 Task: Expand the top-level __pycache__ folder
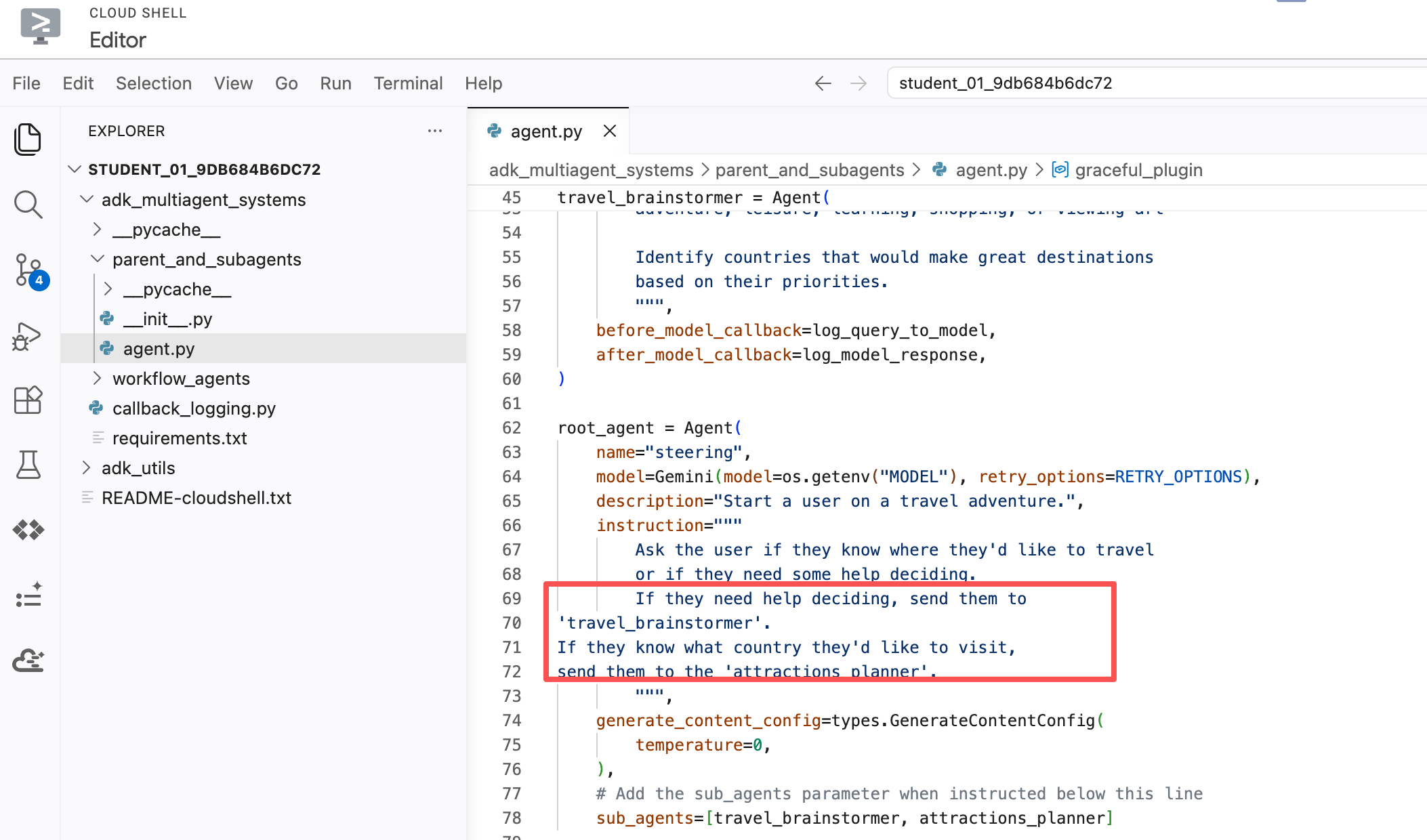point(97,229)
